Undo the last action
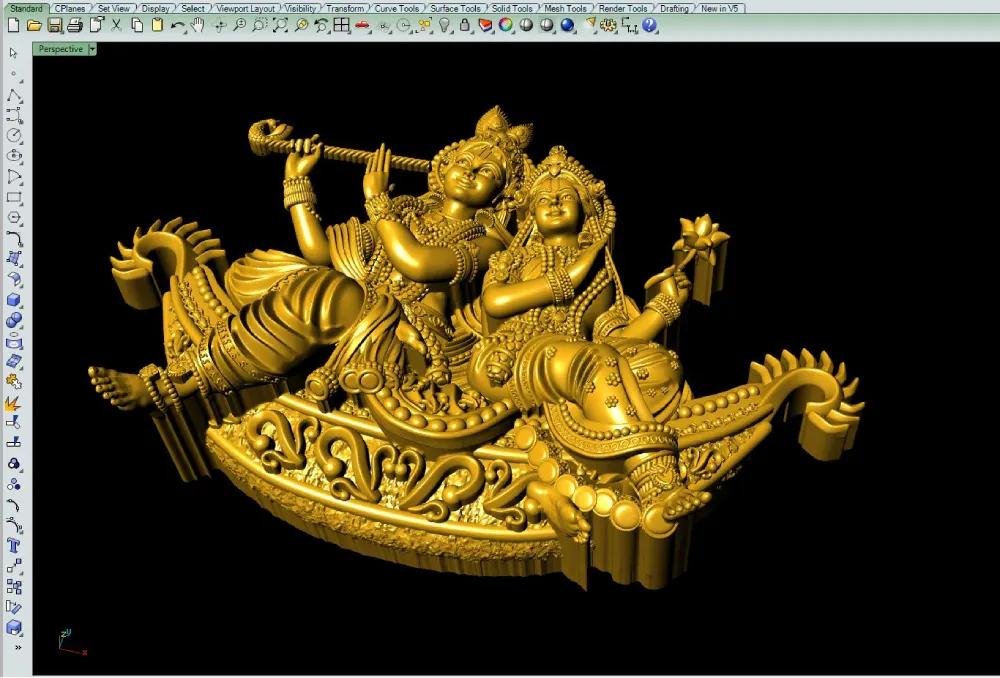Screen dimensions: 1000x678 178,26
